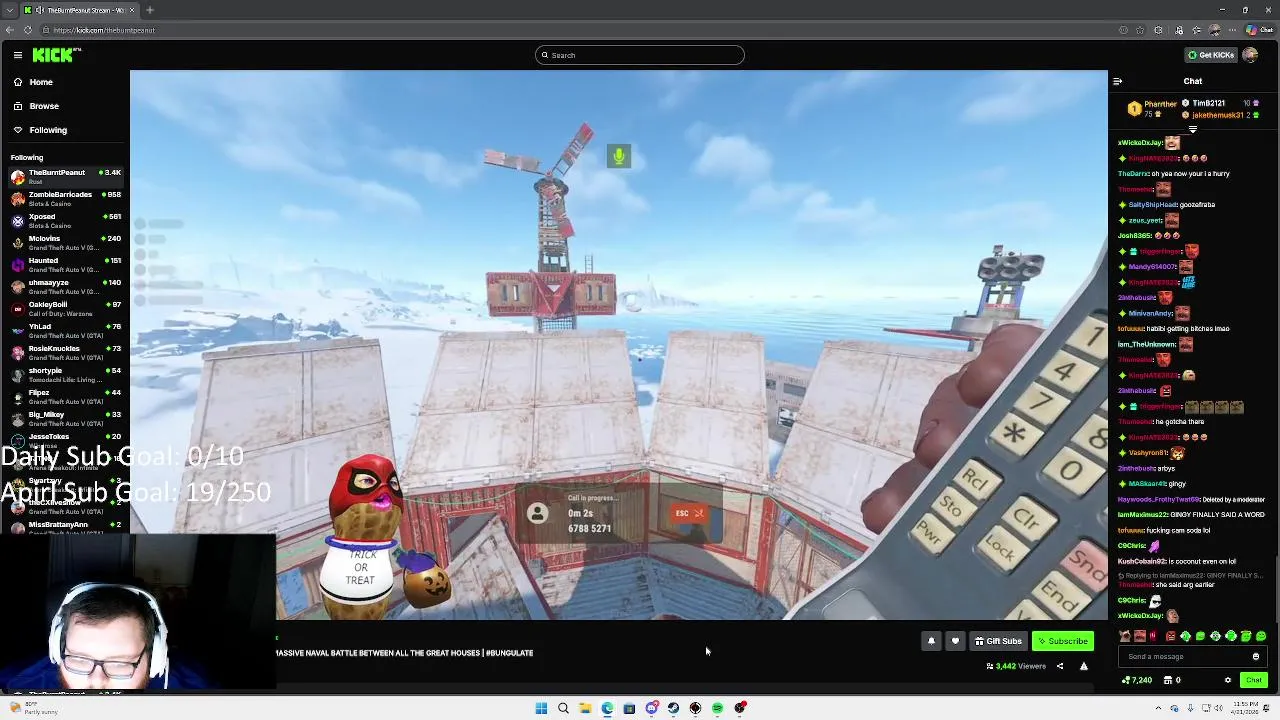This screenshot has width=1280, height=720.
Task: Open ZombieBarricades channel in Following list
Action: point(65,198)
